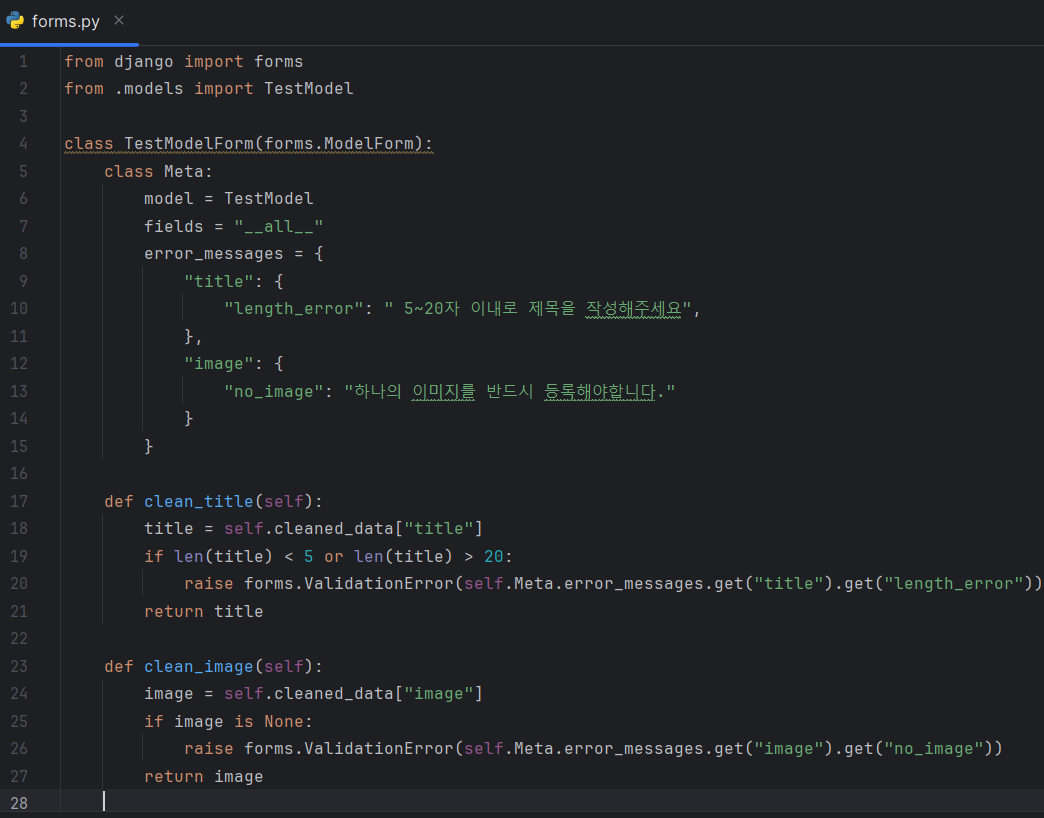Click None in the "if image is None" line
Image resolution: width=1044 pixels, height=818 pixels.
[x=284, y=721]
